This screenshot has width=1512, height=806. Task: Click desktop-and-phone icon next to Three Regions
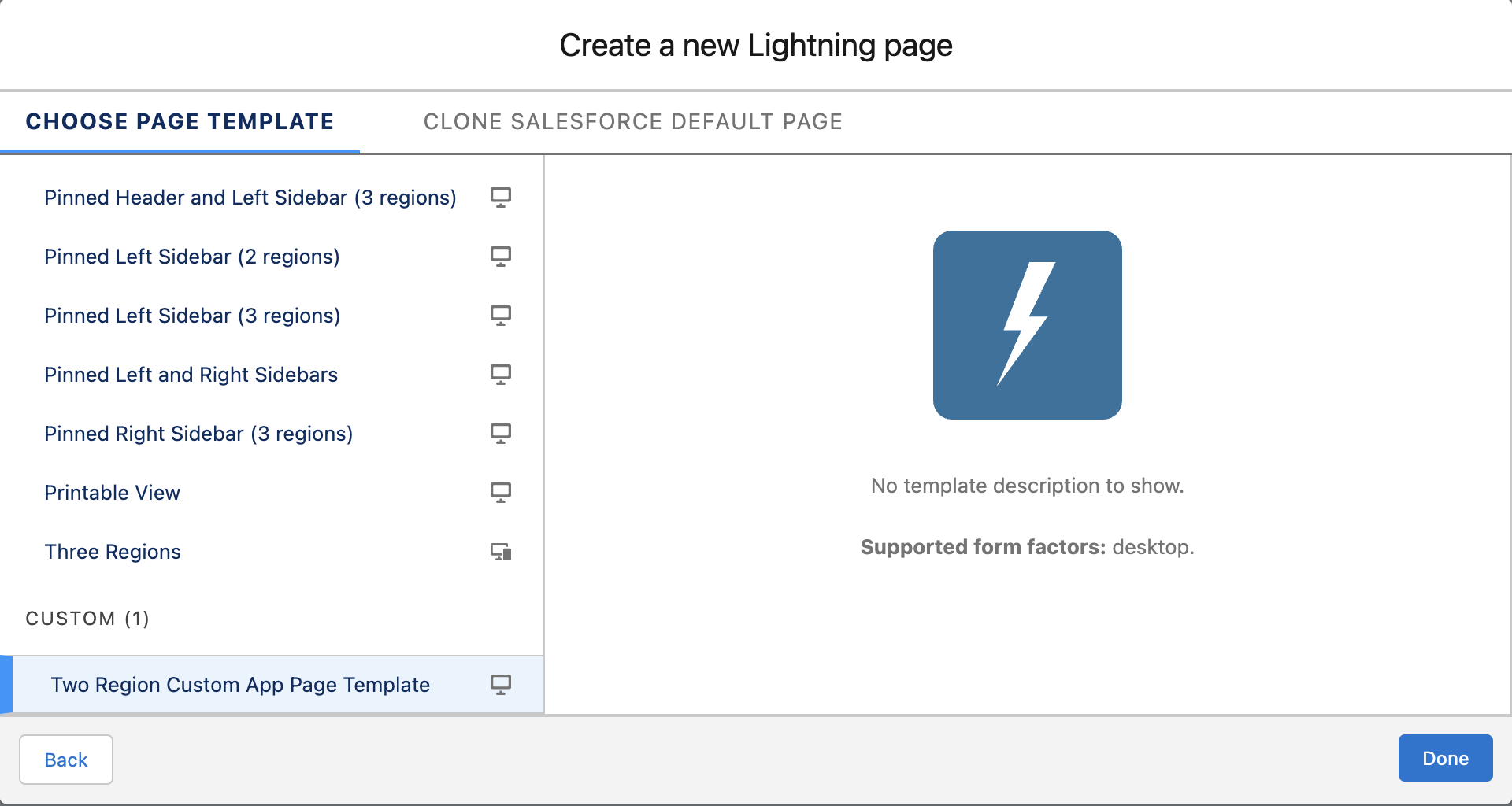tap(501, 552)
